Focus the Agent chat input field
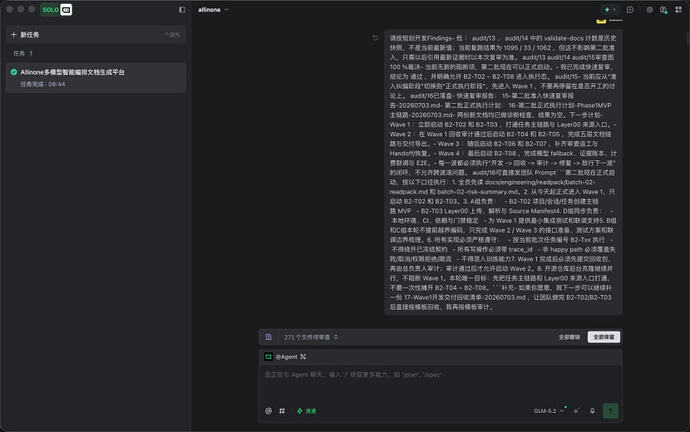The image size is (690, 432). point(440,383)
